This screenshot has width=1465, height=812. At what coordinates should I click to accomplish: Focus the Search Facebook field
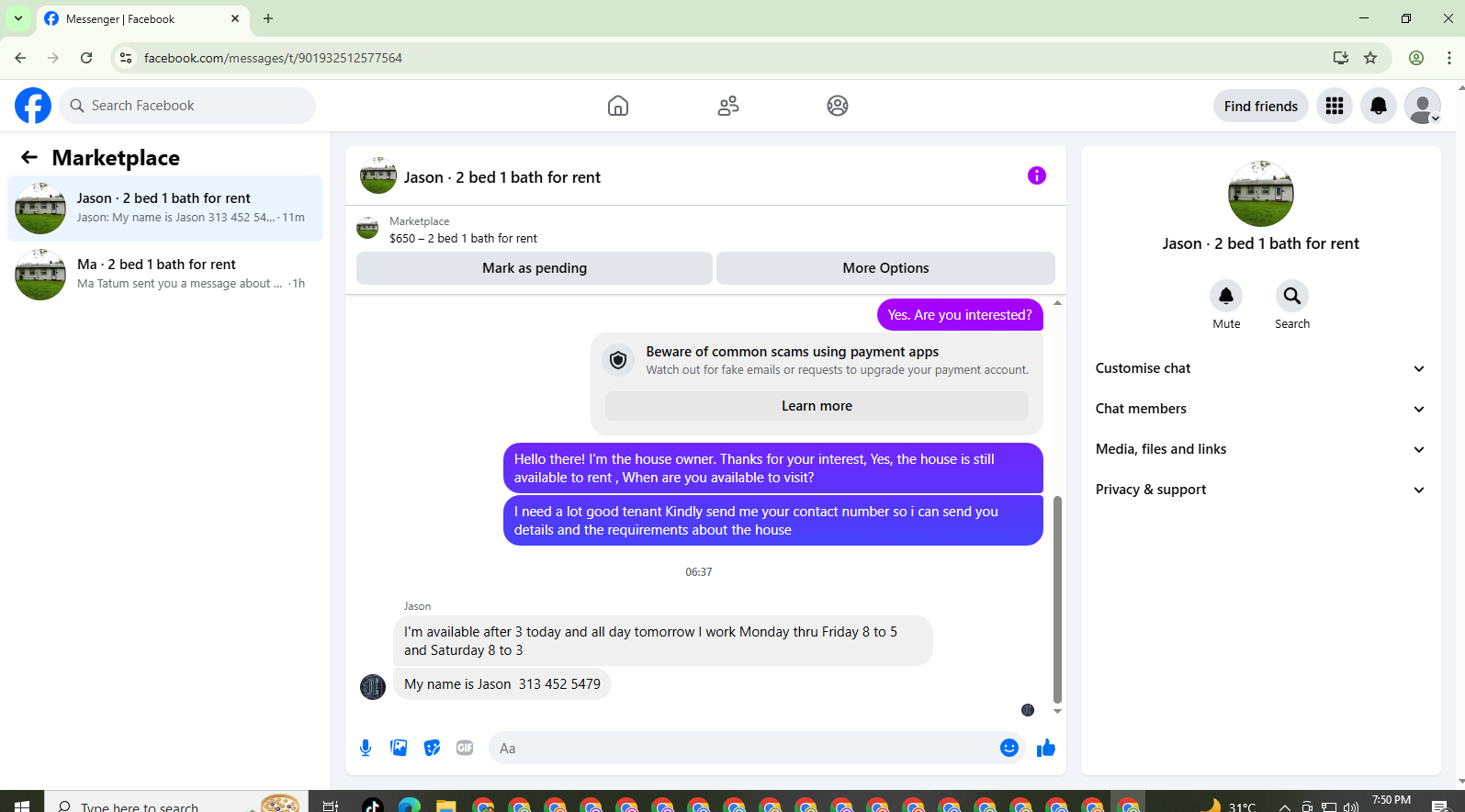tap(187, 106)
